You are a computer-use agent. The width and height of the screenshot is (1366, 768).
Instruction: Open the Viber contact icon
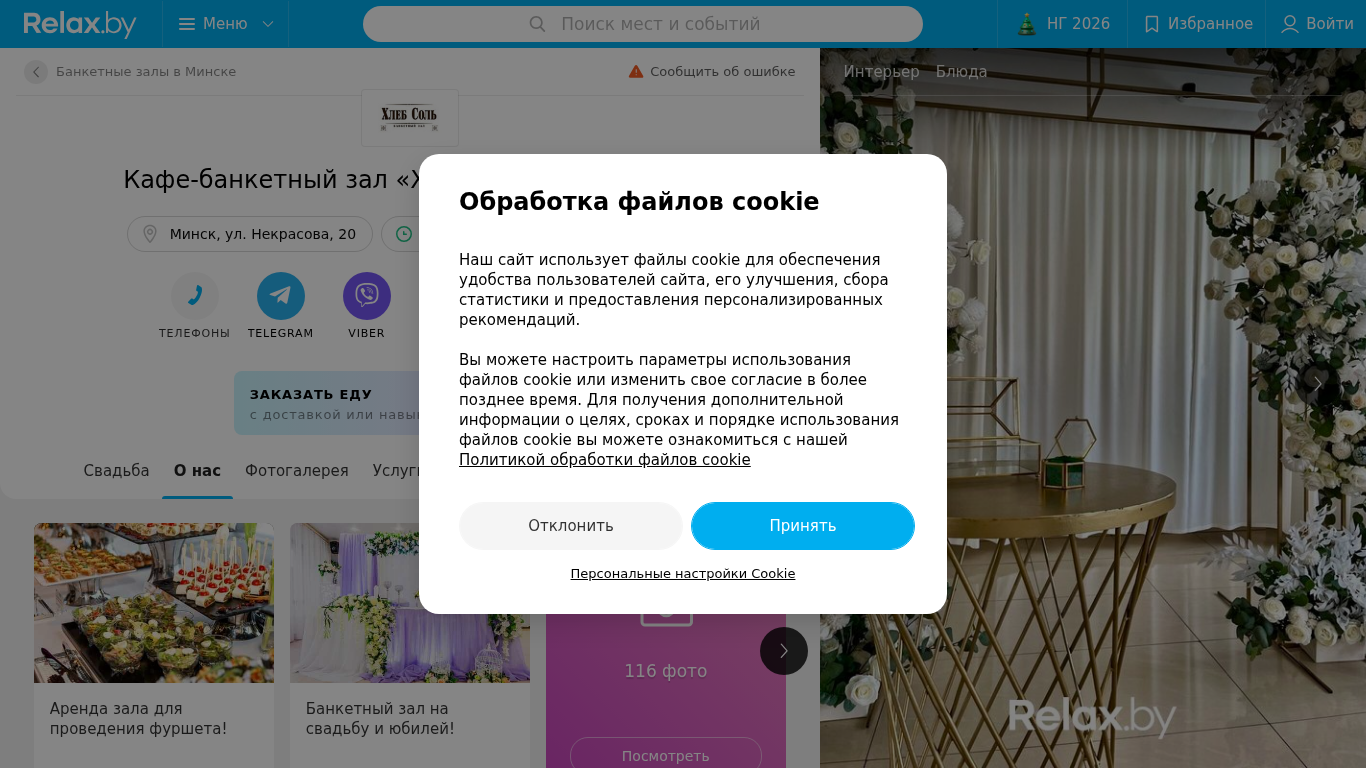[x=367, y=296]
